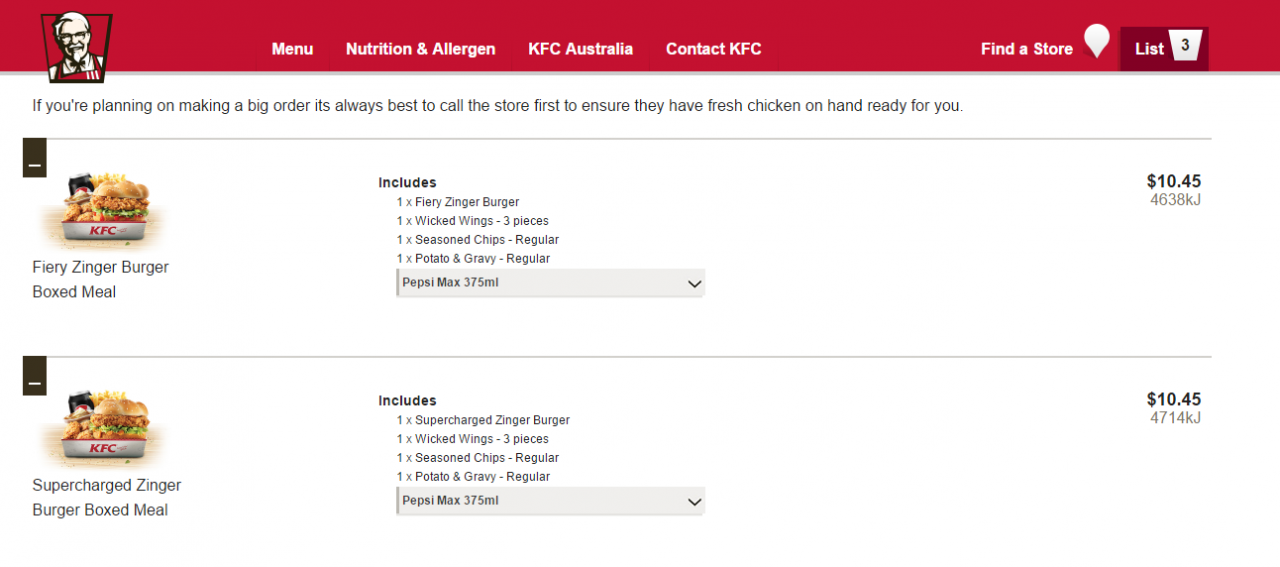Open the Fiery Zinger meal Pepsi Max dropdown

551,283
